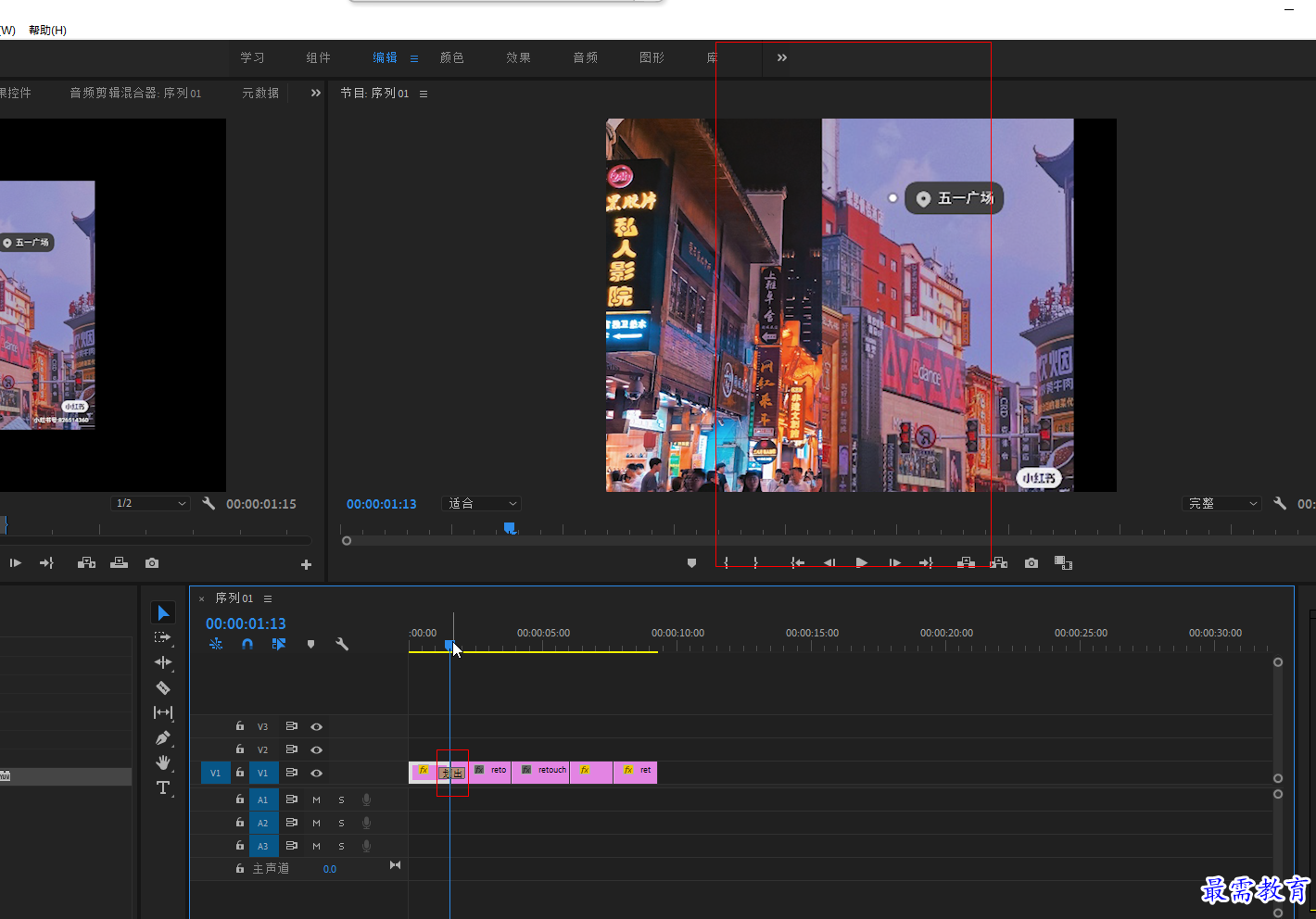Screen dimensions: 1316x919
Task: Click Overwrite in the Source monitor
Action: [x=120, y=563]
